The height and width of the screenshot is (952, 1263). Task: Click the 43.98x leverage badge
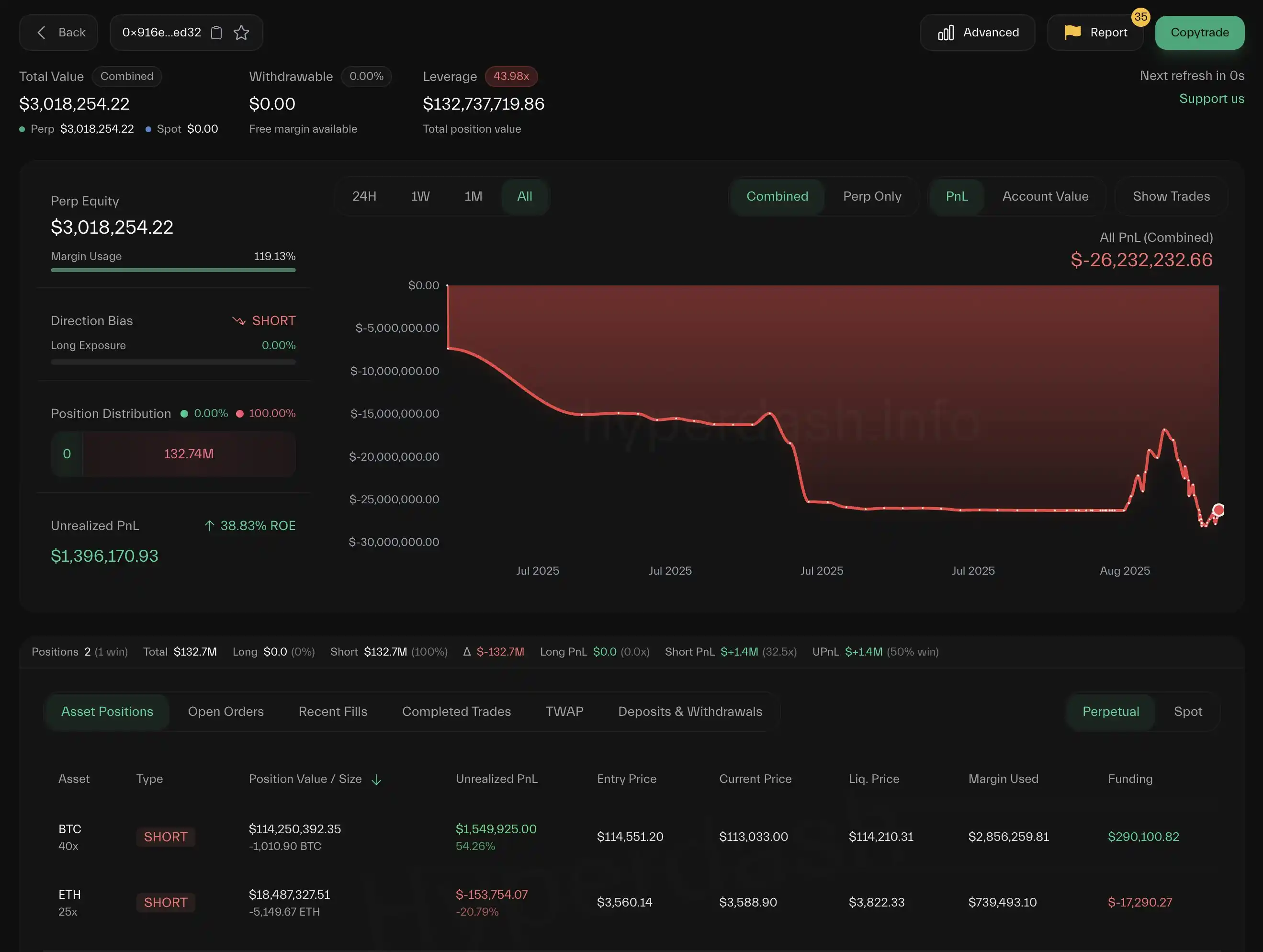coord(511,77)
